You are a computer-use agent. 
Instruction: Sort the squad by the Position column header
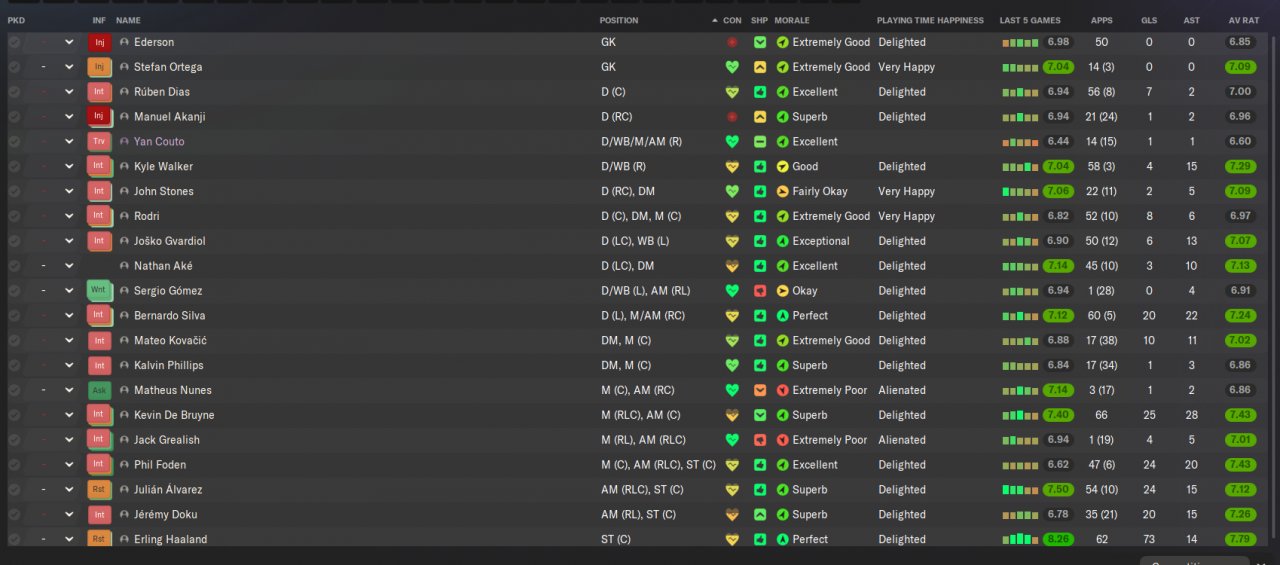pyautogui.click(x=619, y=20)
